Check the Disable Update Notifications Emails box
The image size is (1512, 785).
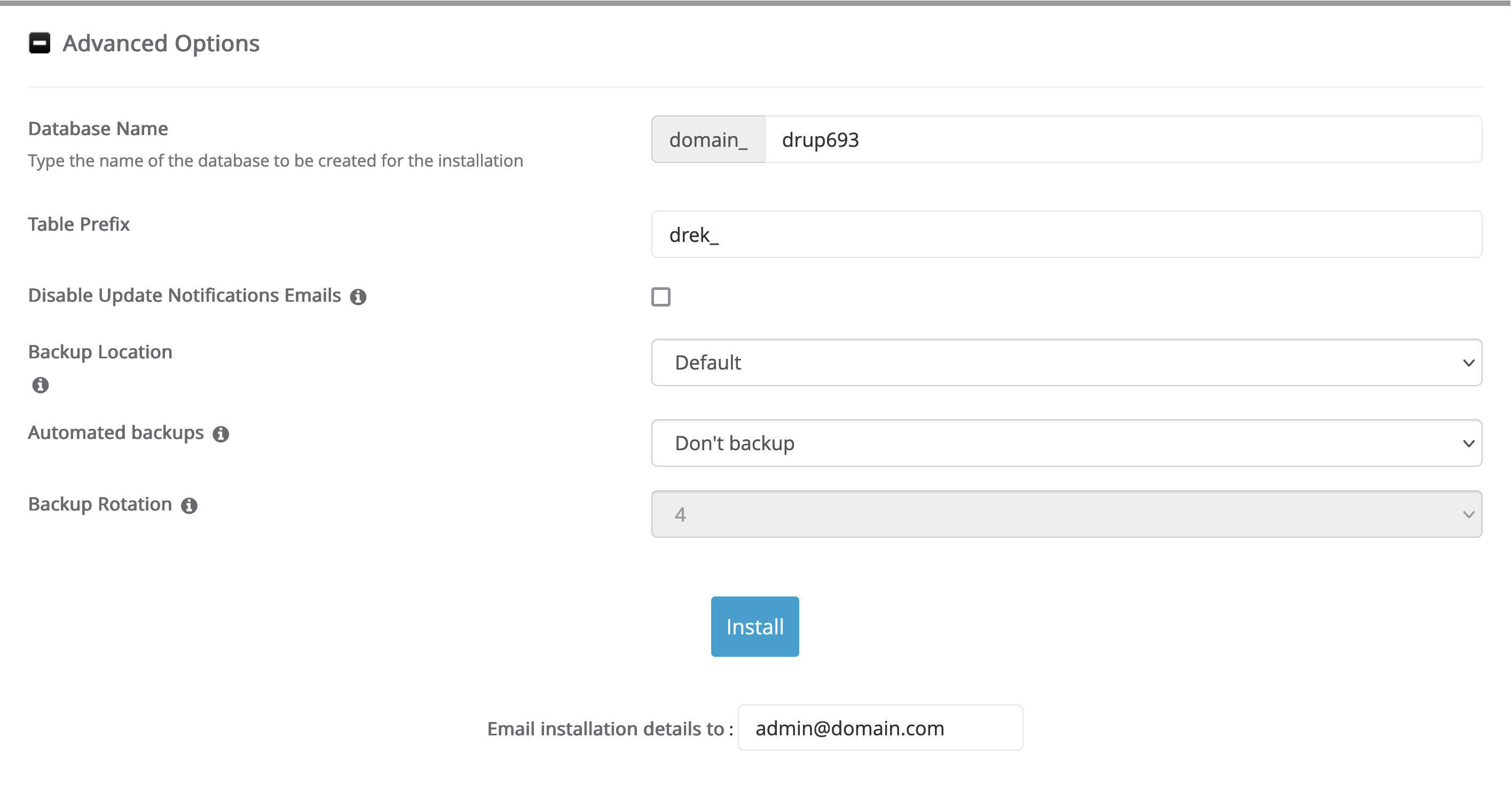click(x=662, y=297)
